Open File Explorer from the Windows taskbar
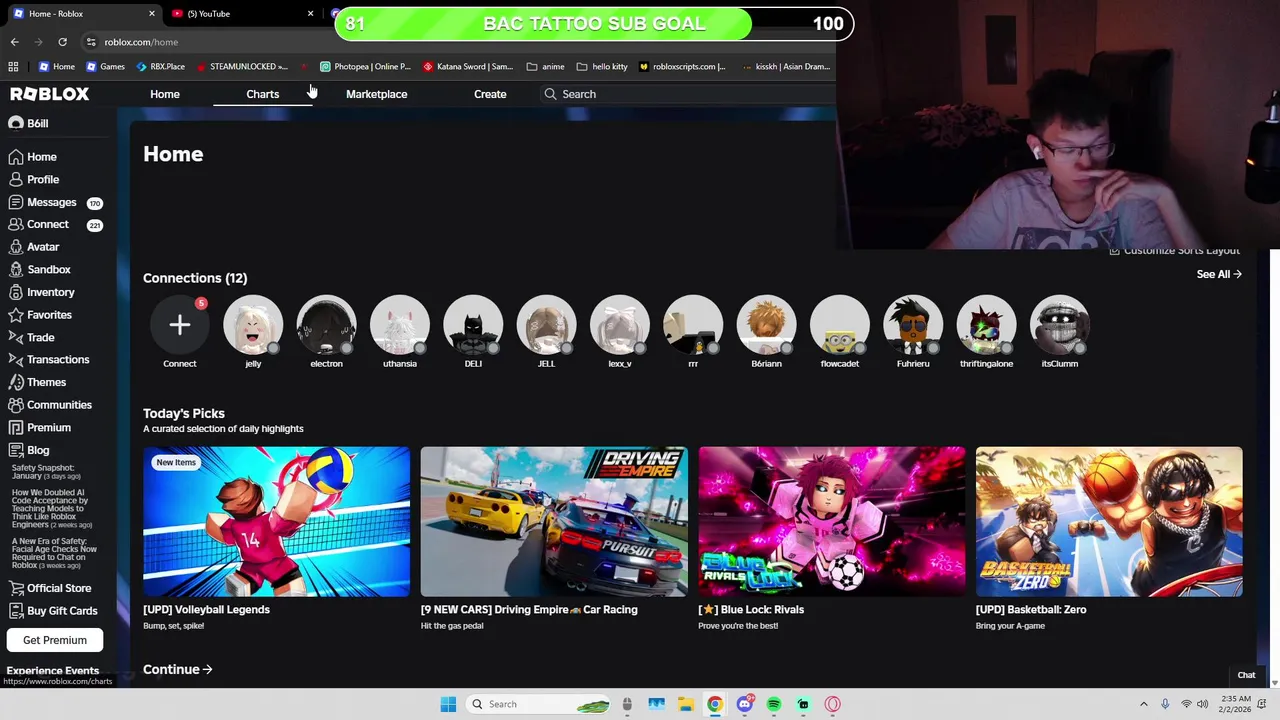The width and height of the screenshot is (1280, 720). pos(685,704)
